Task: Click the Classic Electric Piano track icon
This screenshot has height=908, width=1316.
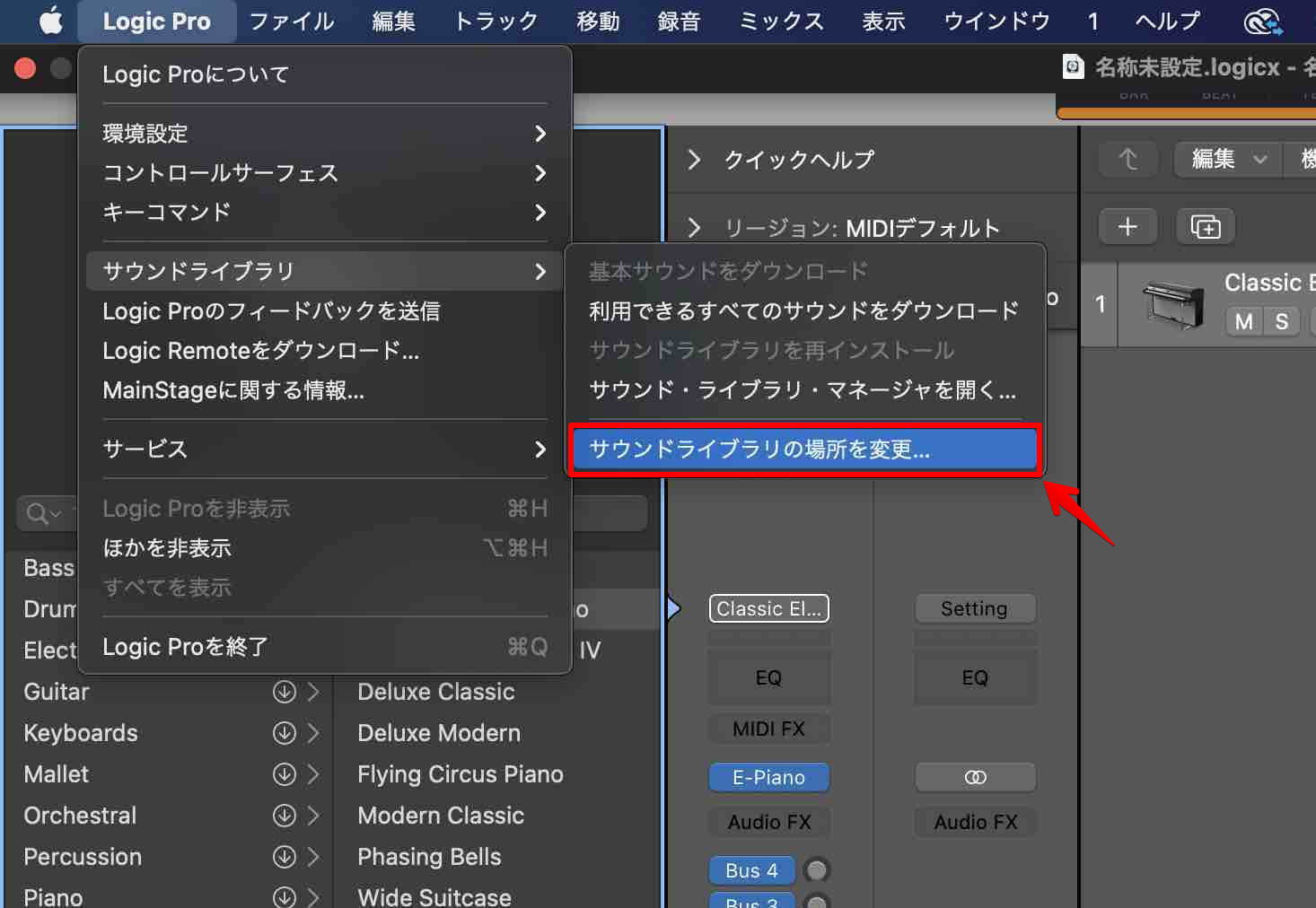Action: click(x=1173, y=304)
